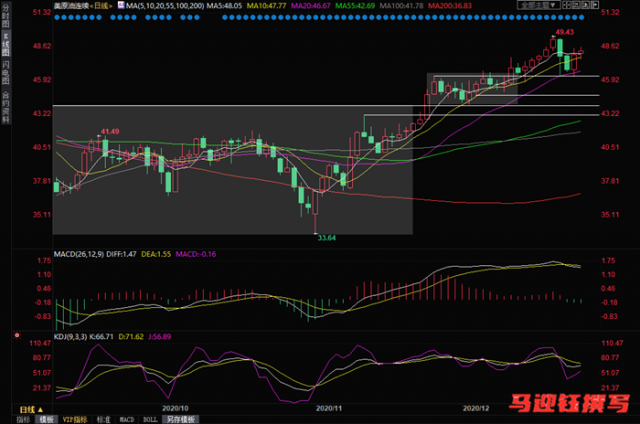This screenshot has width=640, height=424.
Task: Click the first blue dot in the indicator row
Action: (57, 18)
